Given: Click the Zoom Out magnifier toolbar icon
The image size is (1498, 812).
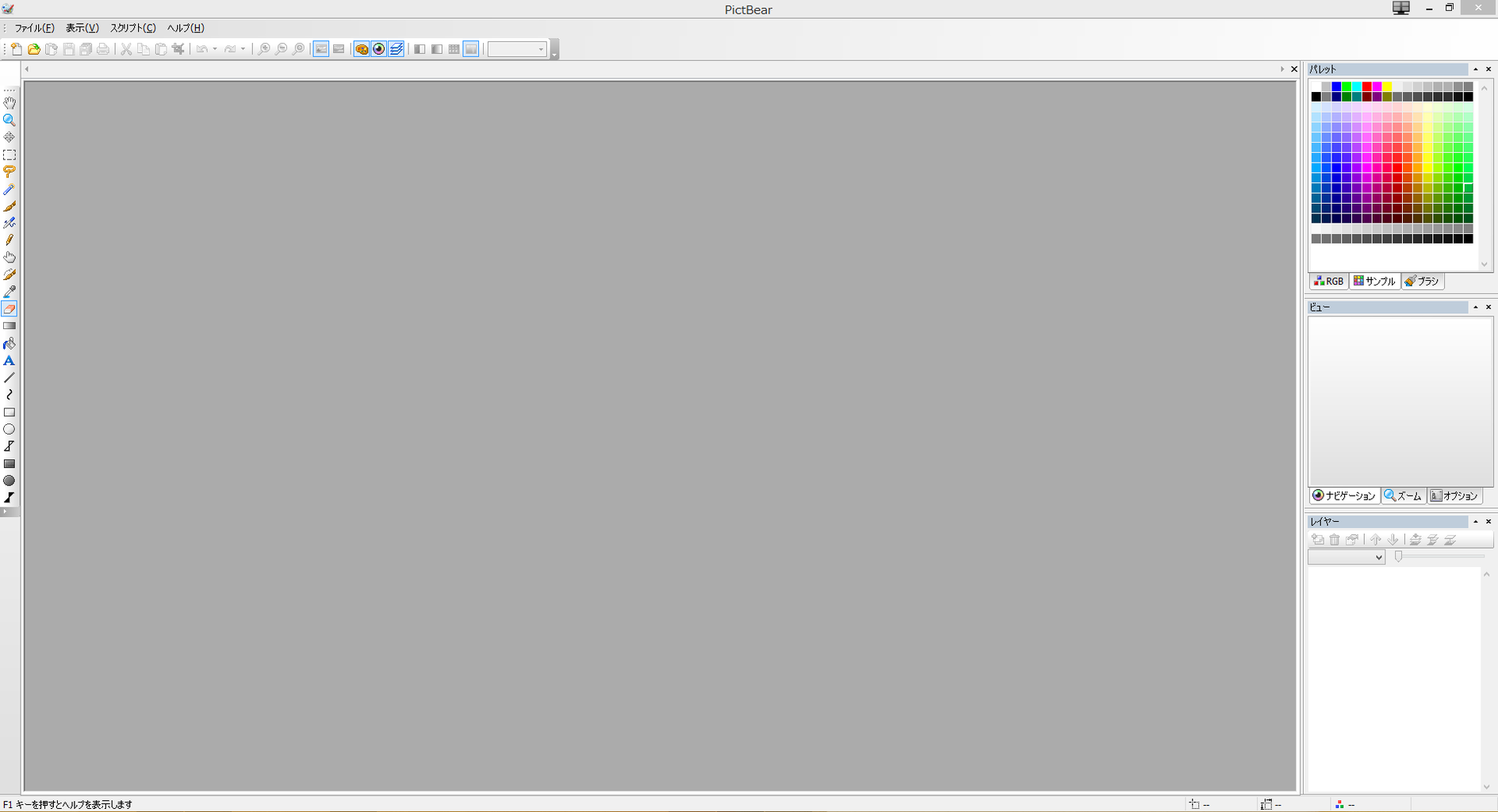Looking at the screenshot, I should (282, 49).
